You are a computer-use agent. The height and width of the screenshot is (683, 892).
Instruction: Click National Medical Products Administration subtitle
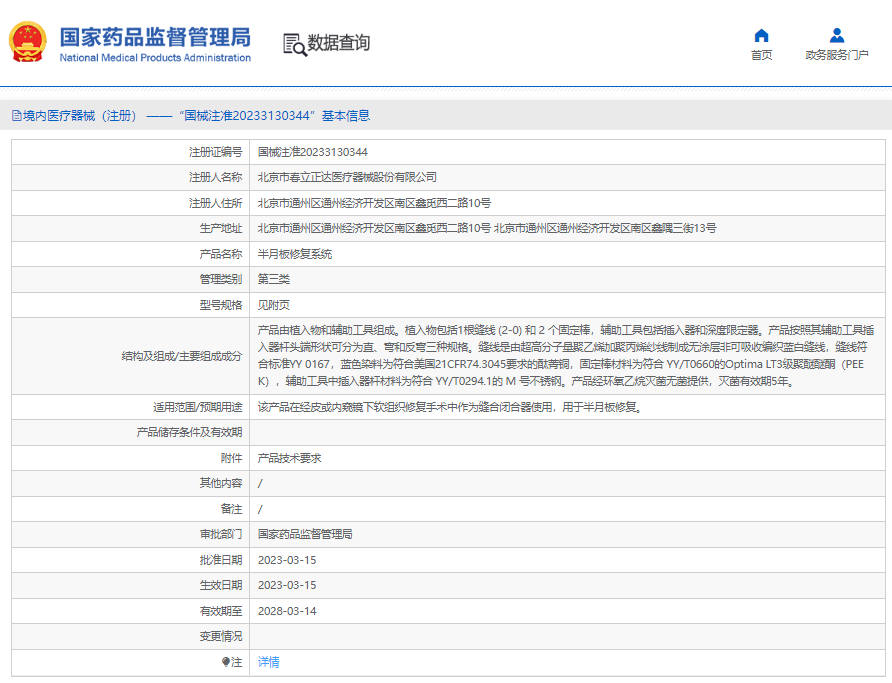[x=155, y=58]
